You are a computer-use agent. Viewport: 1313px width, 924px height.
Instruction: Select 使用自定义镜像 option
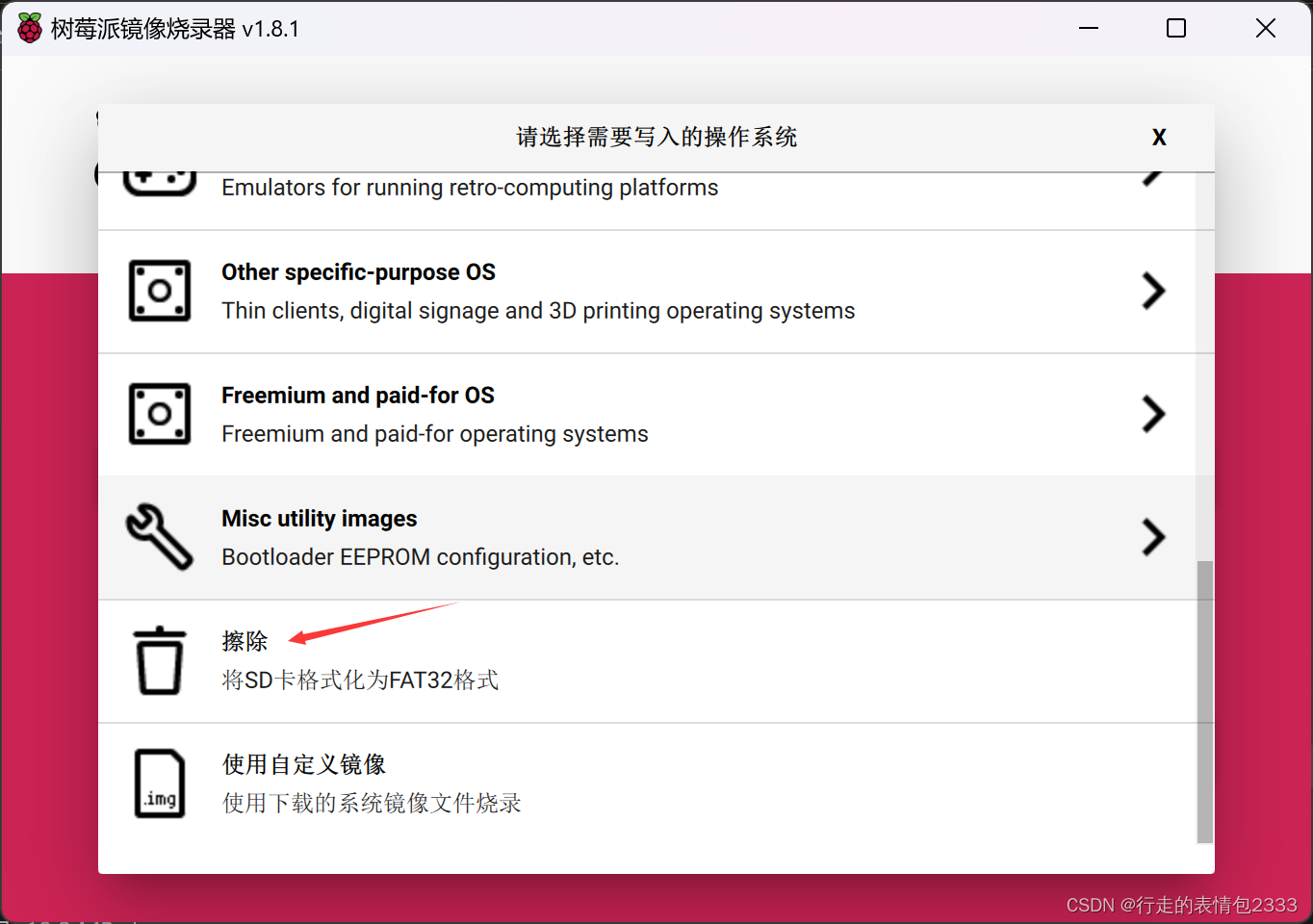(x=647, y=784)
